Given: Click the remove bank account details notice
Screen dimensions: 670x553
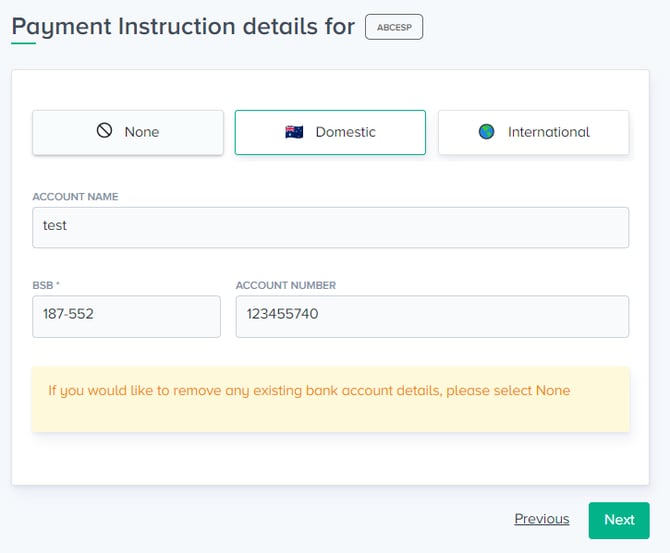Looking at the screenshot, I should 331,399.
